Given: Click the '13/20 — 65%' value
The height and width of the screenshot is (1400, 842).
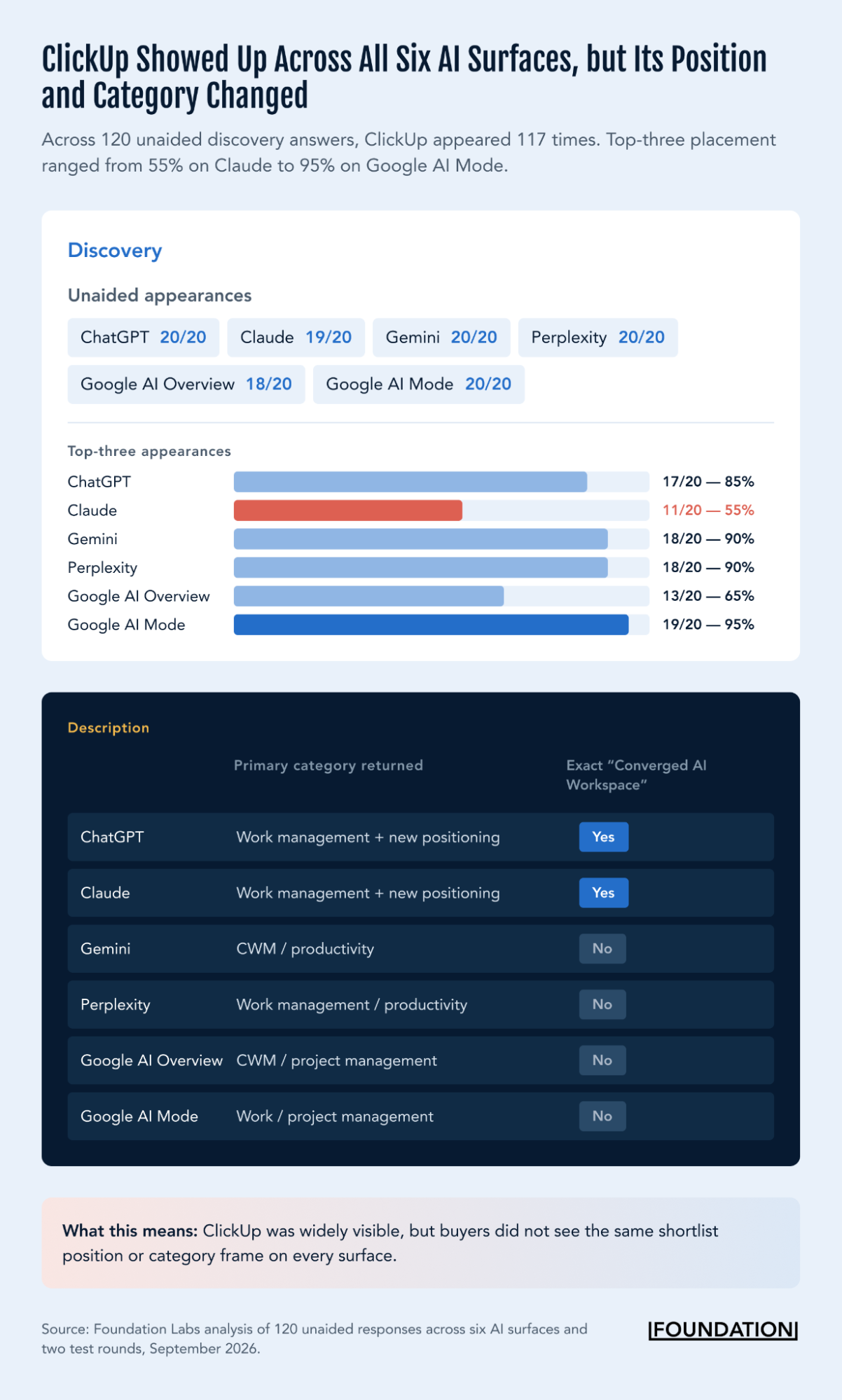Looking at the screenshot, I should pos(708,596).
